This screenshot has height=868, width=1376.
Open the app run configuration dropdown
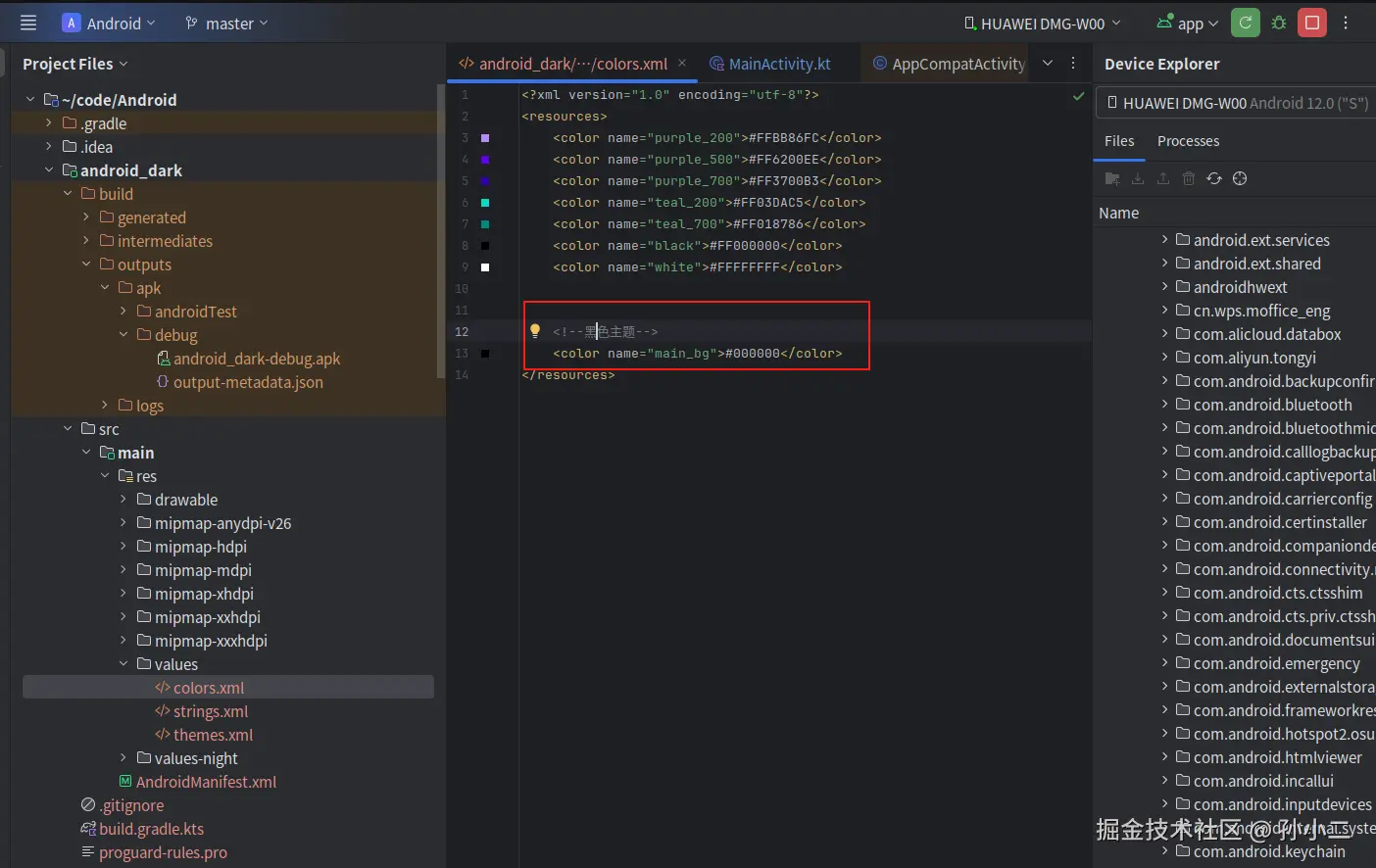[x=1188, y=24]
